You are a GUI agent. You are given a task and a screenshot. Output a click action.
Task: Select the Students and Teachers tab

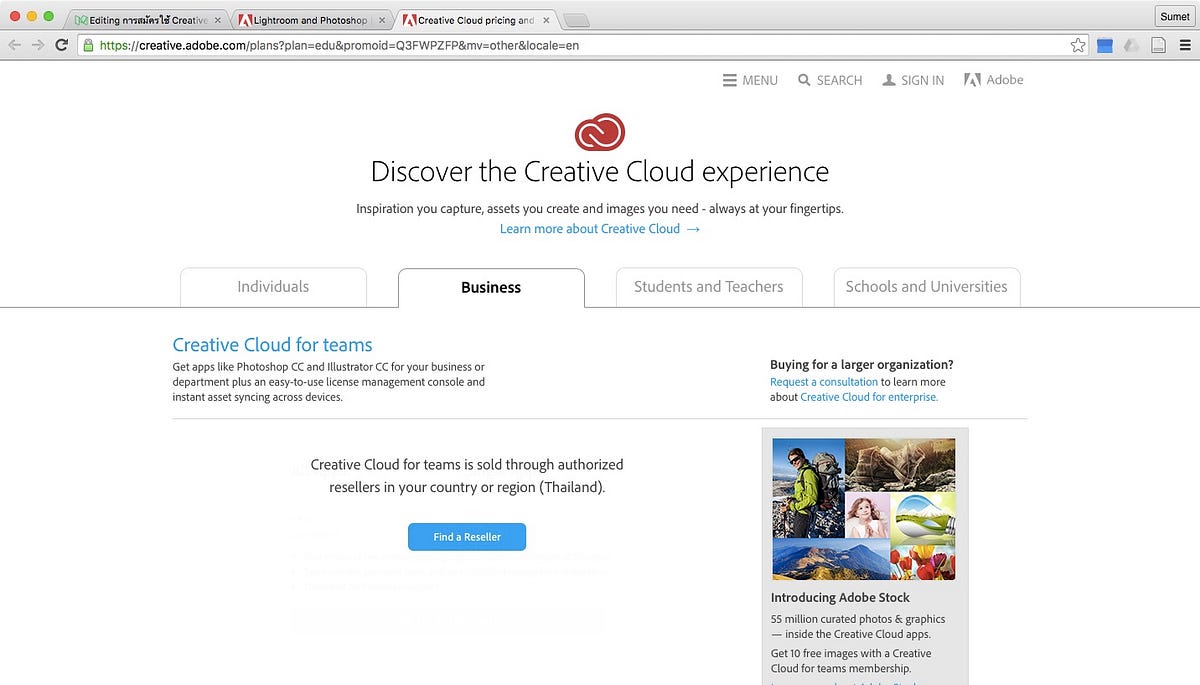click(x=709, y=287)
